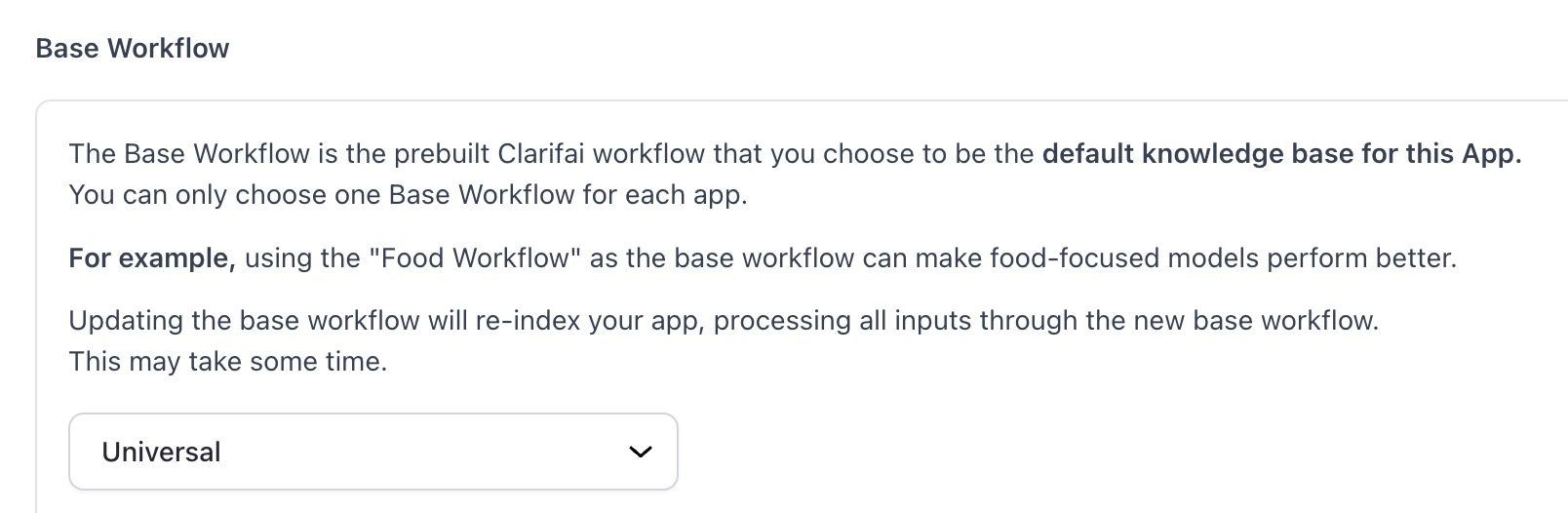Click the "Base Workflow" section heading
Screen dimensions: 1568x513
133,49
